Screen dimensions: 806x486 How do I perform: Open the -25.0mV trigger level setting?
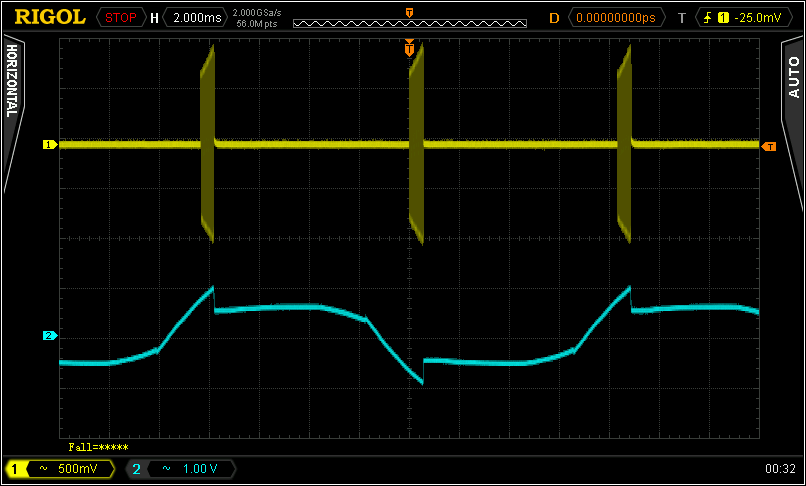[x=756, y=17]
